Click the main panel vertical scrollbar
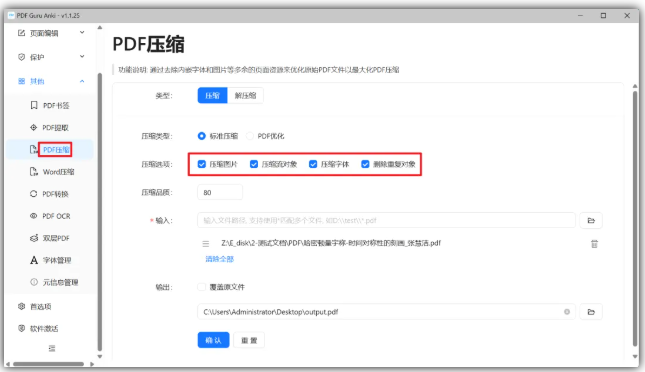 pos(635,218)
